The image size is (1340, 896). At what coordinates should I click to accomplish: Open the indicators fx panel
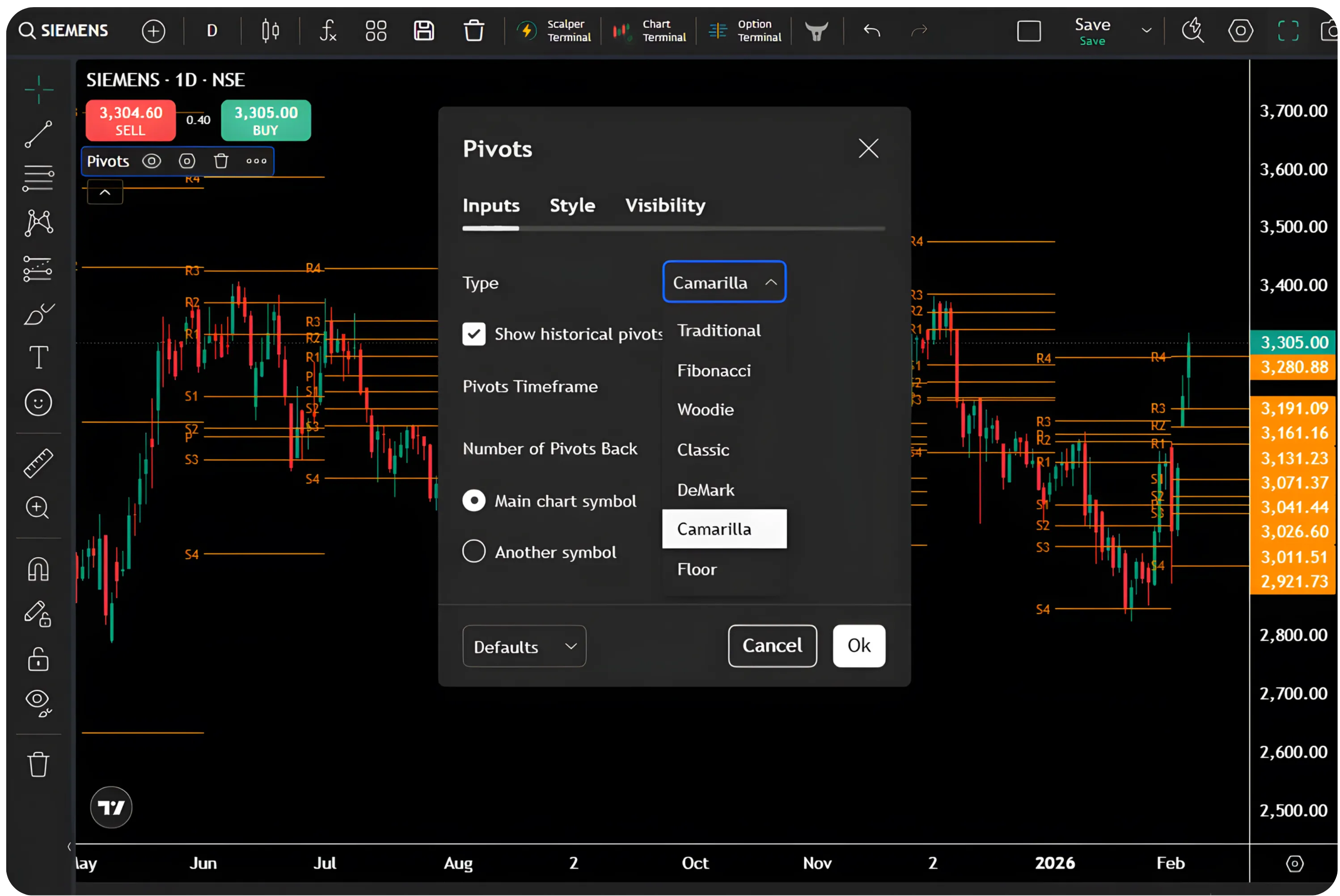click(x=328, y=30)
